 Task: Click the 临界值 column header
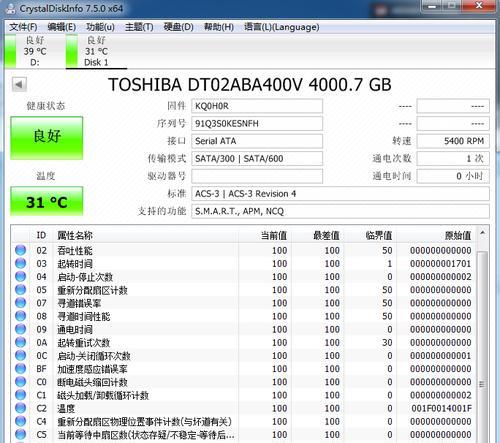[x=370, y=235]
